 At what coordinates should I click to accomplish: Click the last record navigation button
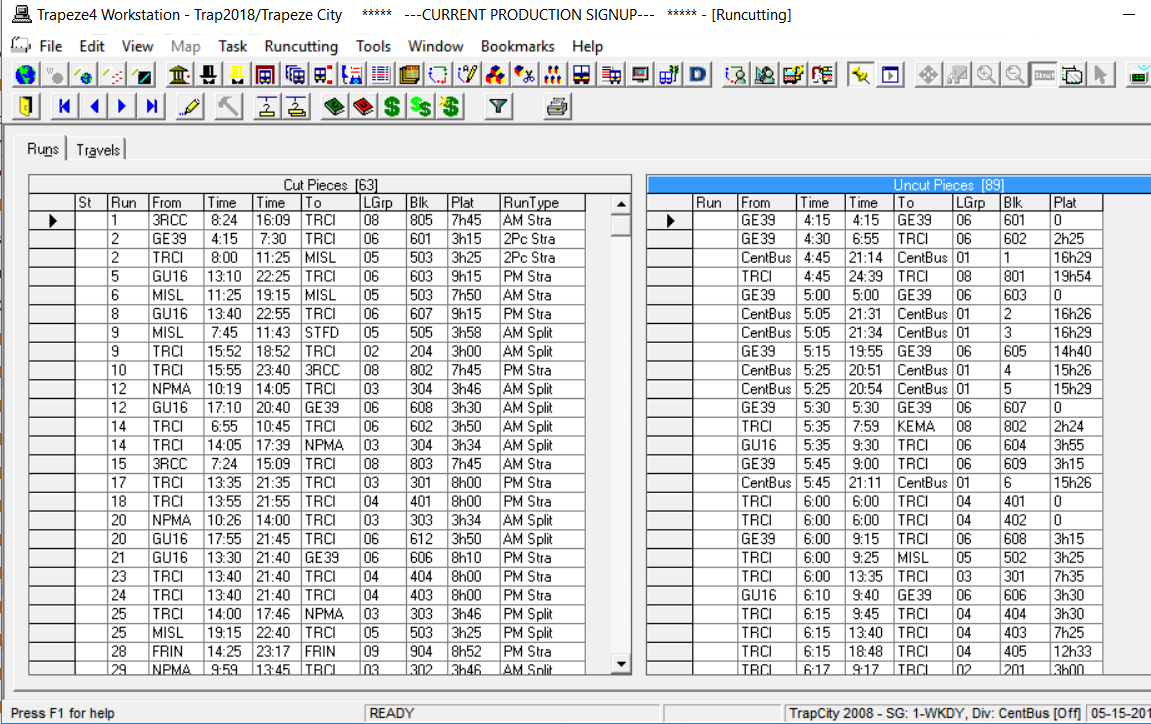(x=148, y=106)
